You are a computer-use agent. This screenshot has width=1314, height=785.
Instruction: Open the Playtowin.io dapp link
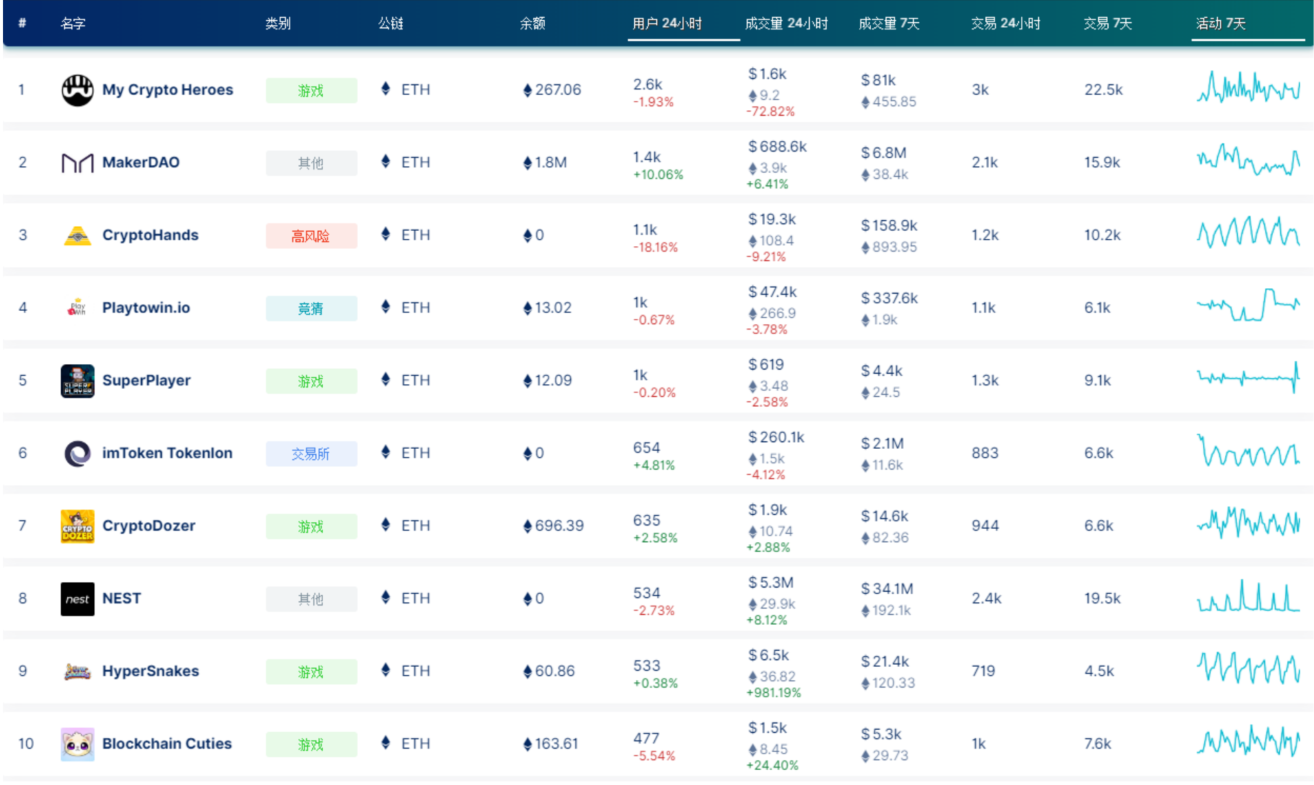pos(146,308)
